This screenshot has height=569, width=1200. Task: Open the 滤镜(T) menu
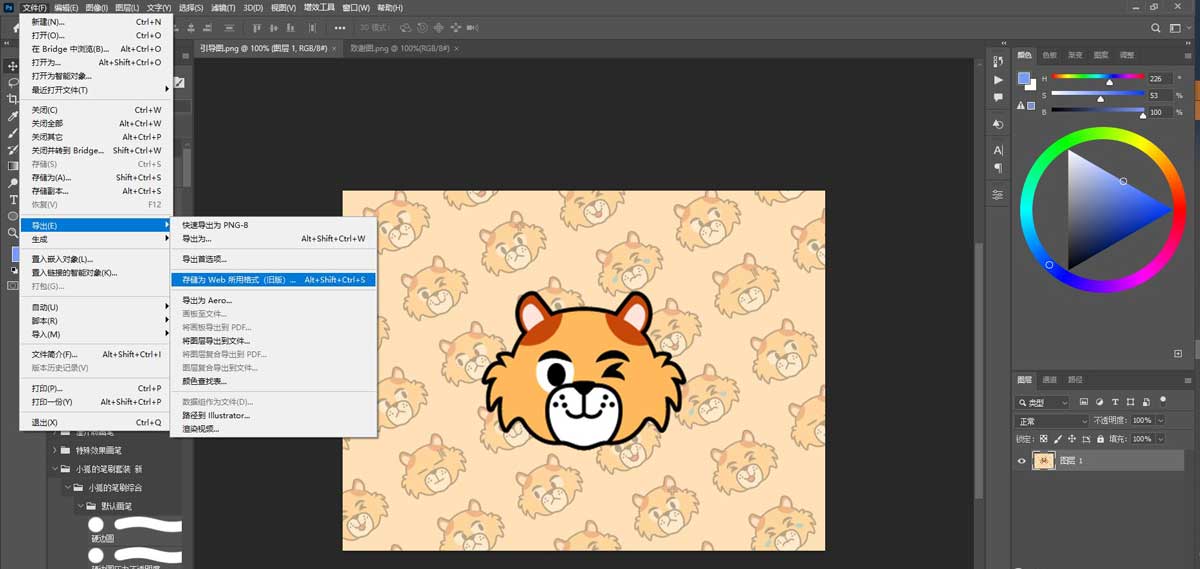224,7
